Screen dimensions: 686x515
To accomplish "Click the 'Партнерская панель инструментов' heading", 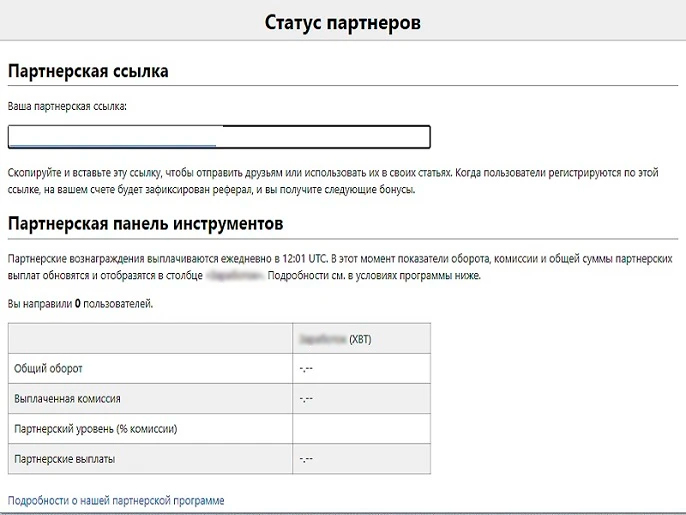I will (x=145, y=224).
